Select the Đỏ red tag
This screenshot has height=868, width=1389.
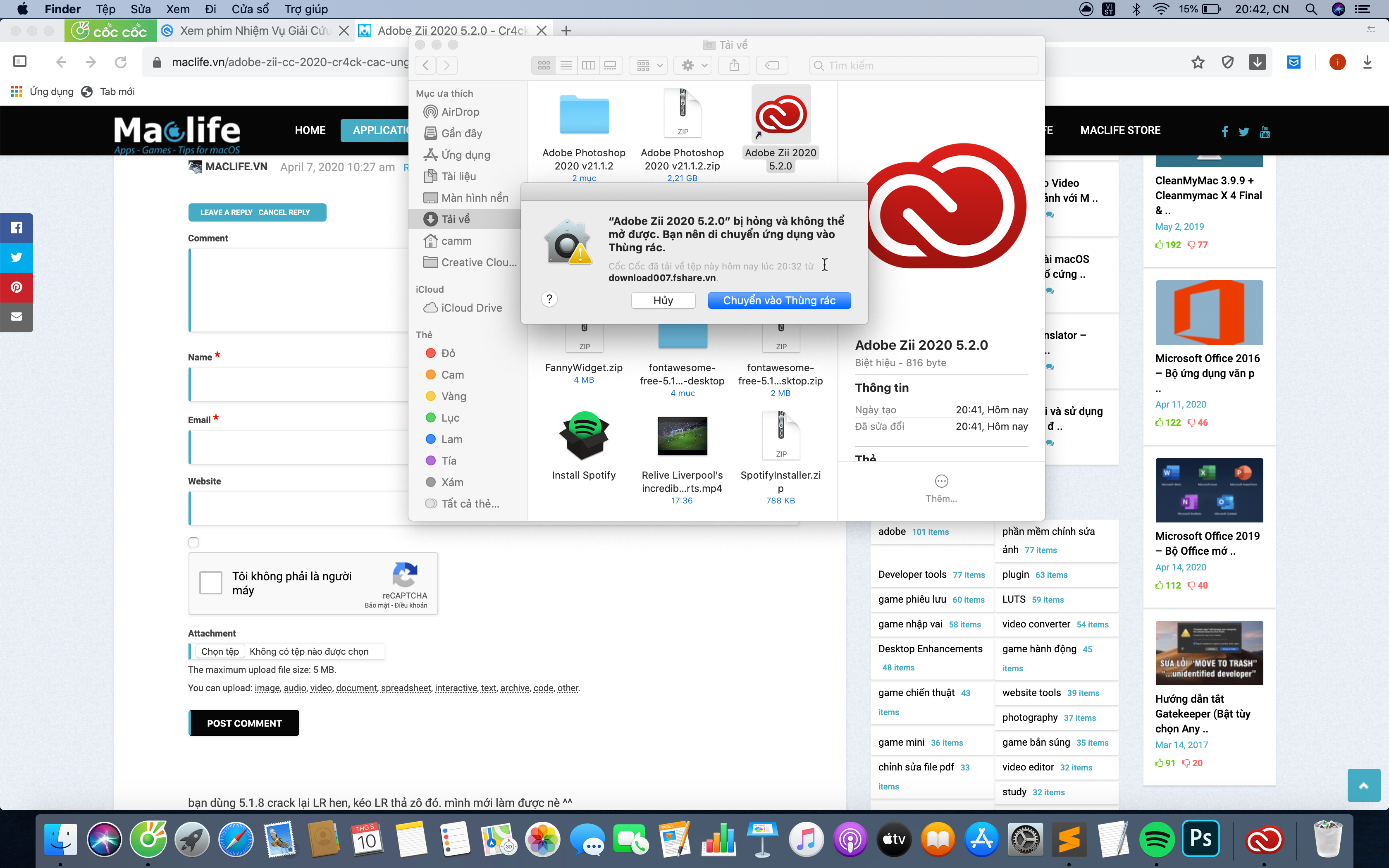pyautogui.click(x=448, y=353)
